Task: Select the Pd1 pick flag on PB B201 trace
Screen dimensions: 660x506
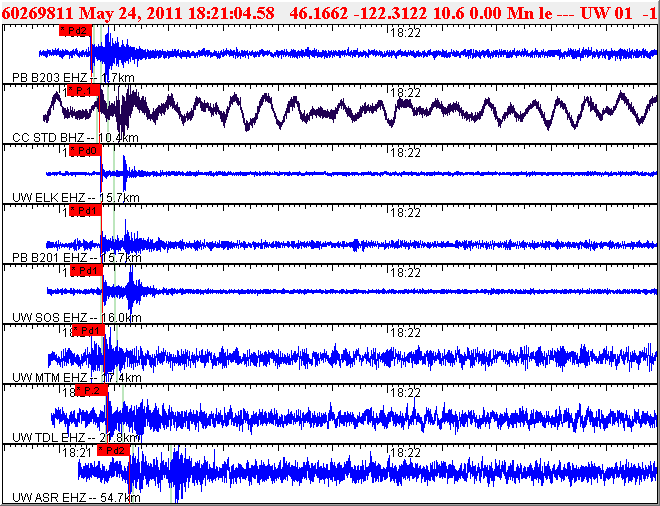Action: coord(87,211)
